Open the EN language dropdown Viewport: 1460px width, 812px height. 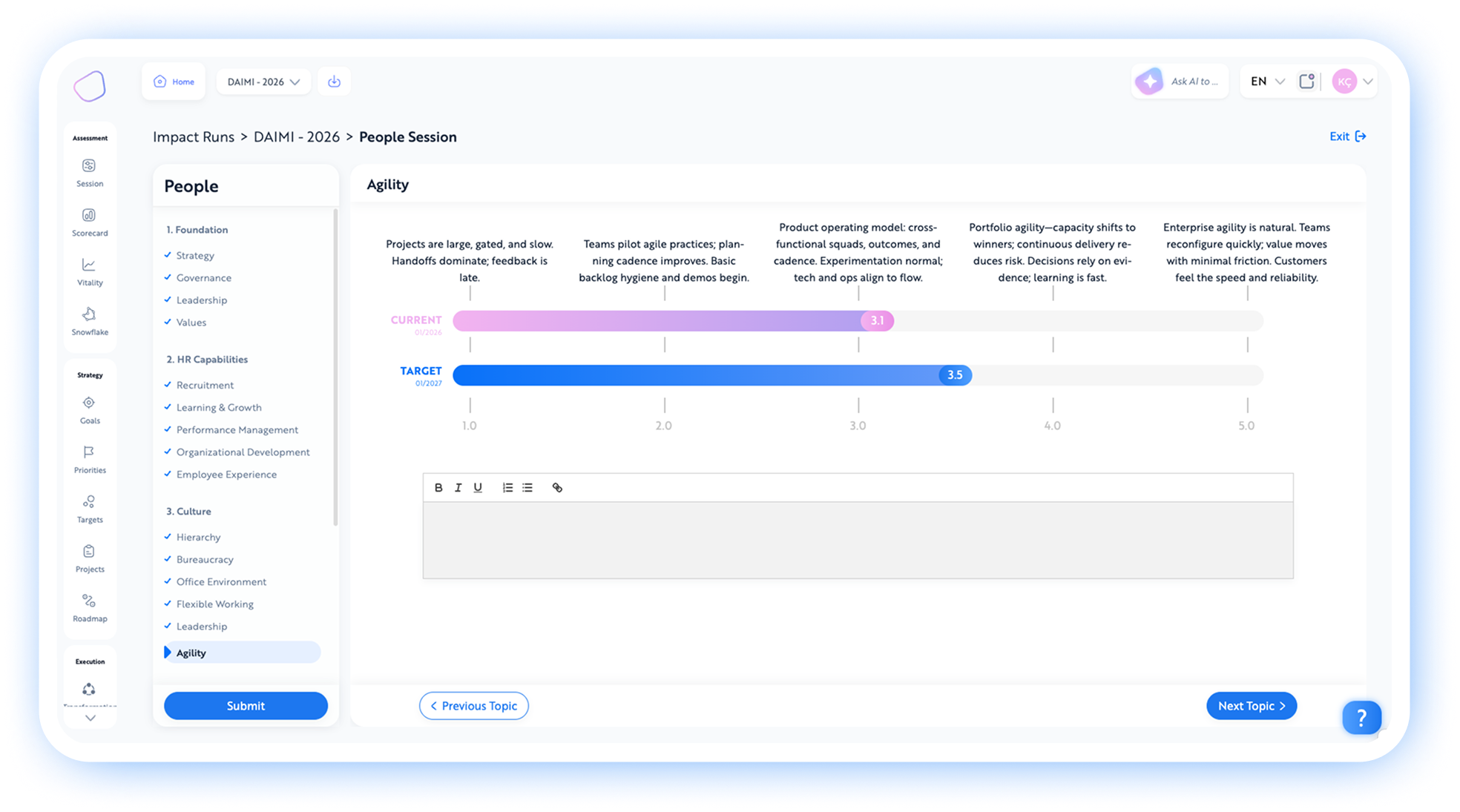(1267, 82)
